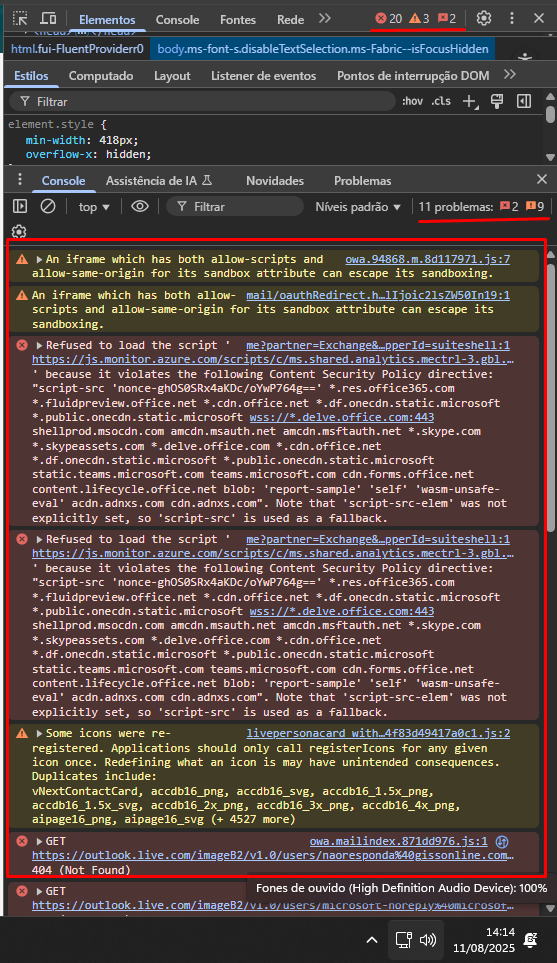Image resolution: width=557 pixels, height=963 pixels.
Task: Open the top context dropdown
Action: point(94,207)
